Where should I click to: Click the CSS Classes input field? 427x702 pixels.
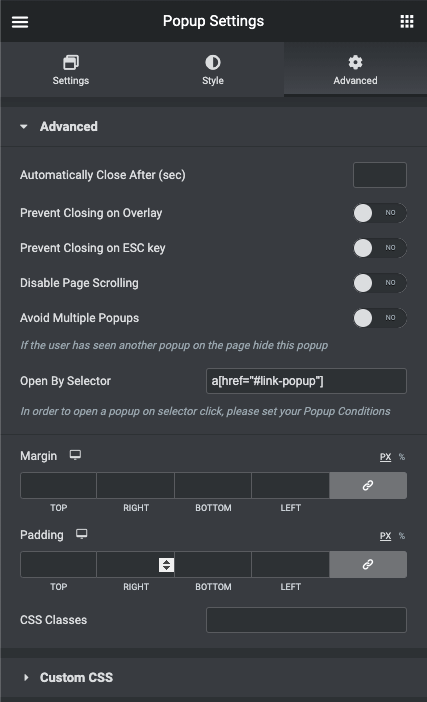point(306,620)
